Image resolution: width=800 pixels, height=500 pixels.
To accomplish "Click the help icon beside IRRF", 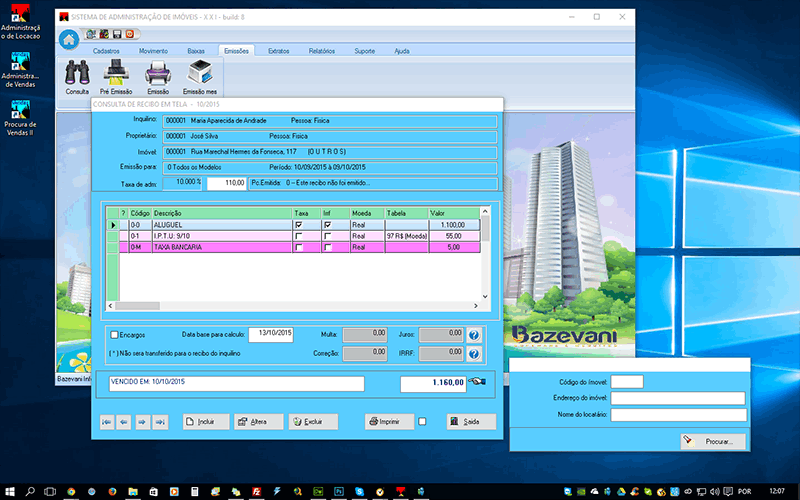I will coord(474,354).
